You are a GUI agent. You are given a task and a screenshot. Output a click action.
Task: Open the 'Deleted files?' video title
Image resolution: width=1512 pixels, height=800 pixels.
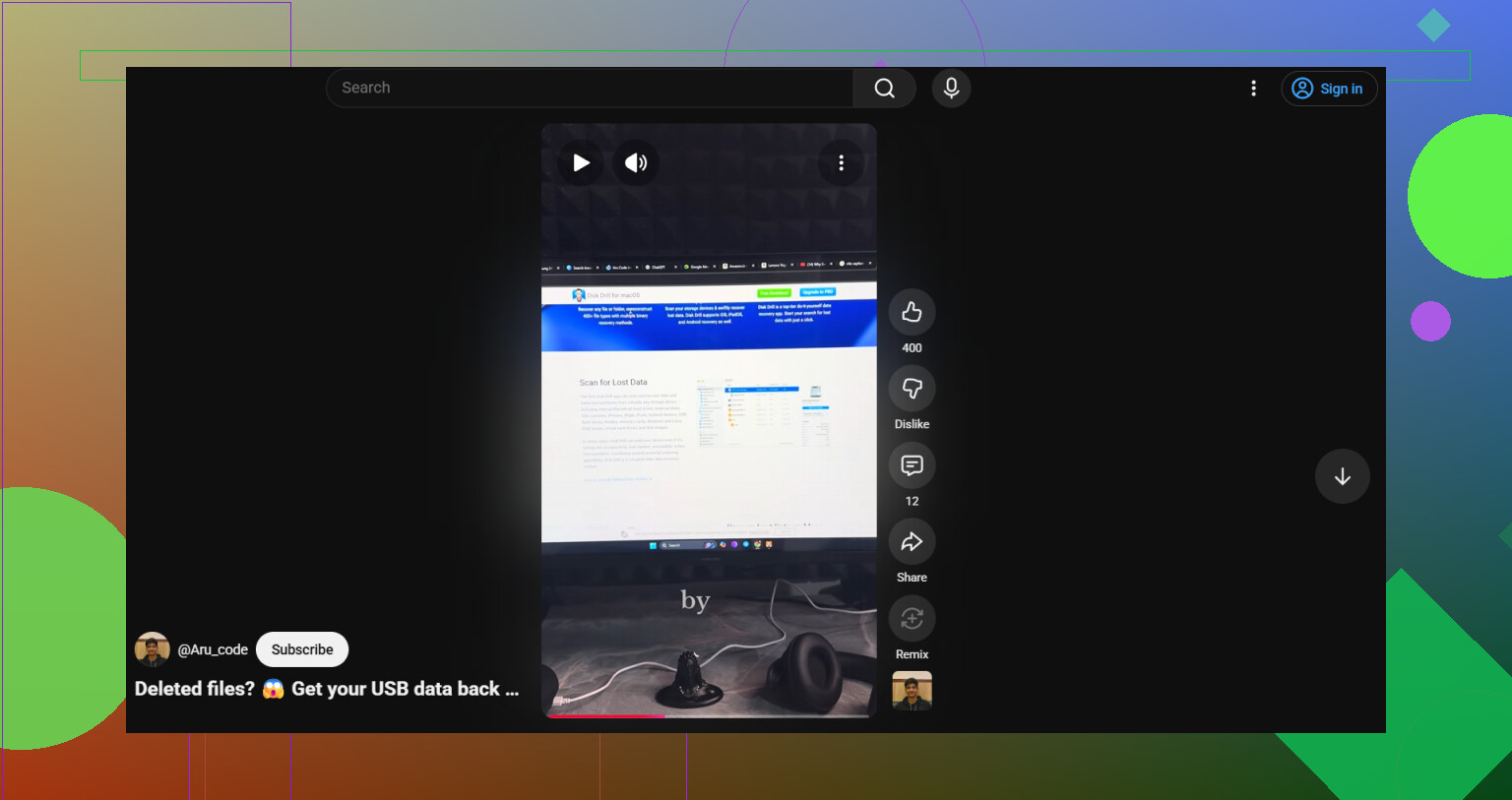[327, 689]
